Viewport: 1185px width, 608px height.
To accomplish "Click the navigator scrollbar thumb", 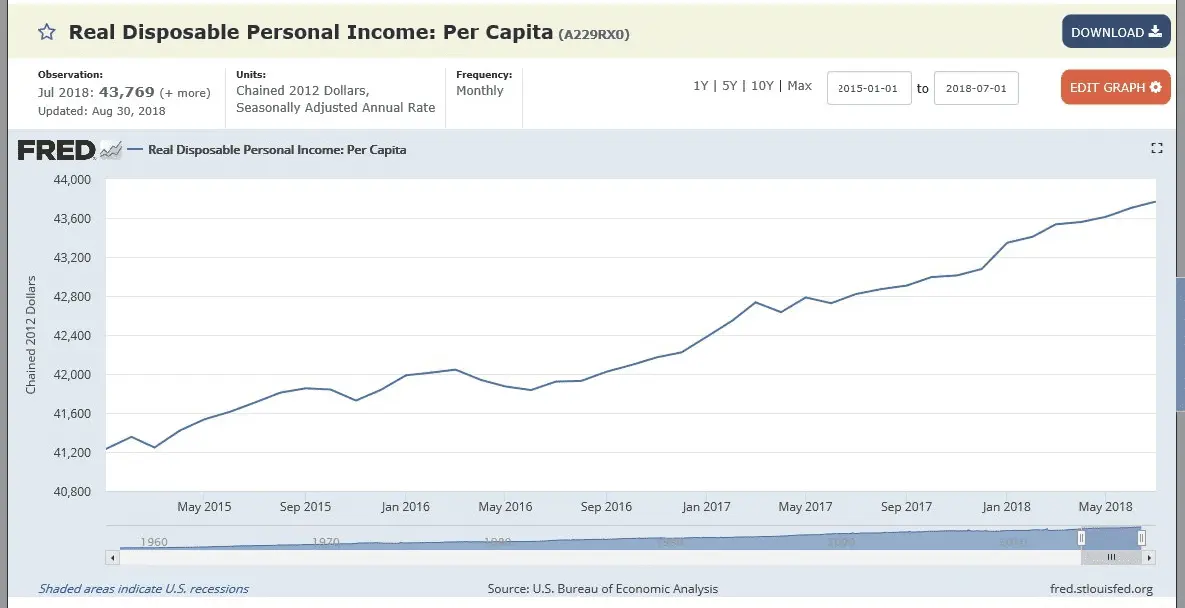I will [x=1111, y=557].
